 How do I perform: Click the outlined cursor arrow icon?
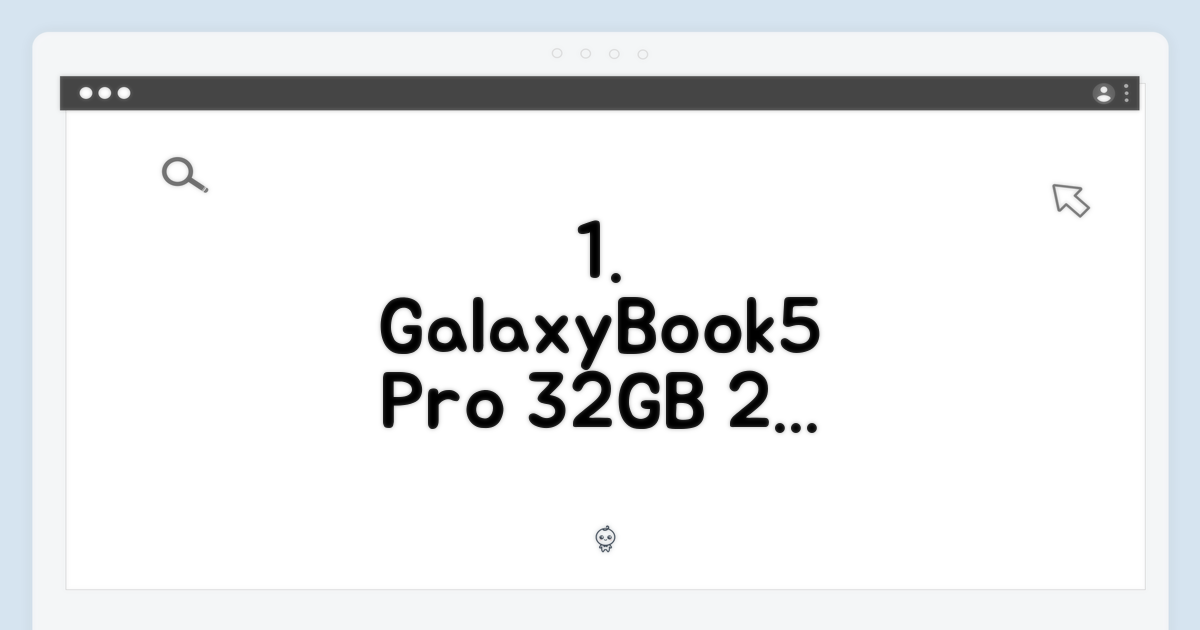coord(1070,200)
